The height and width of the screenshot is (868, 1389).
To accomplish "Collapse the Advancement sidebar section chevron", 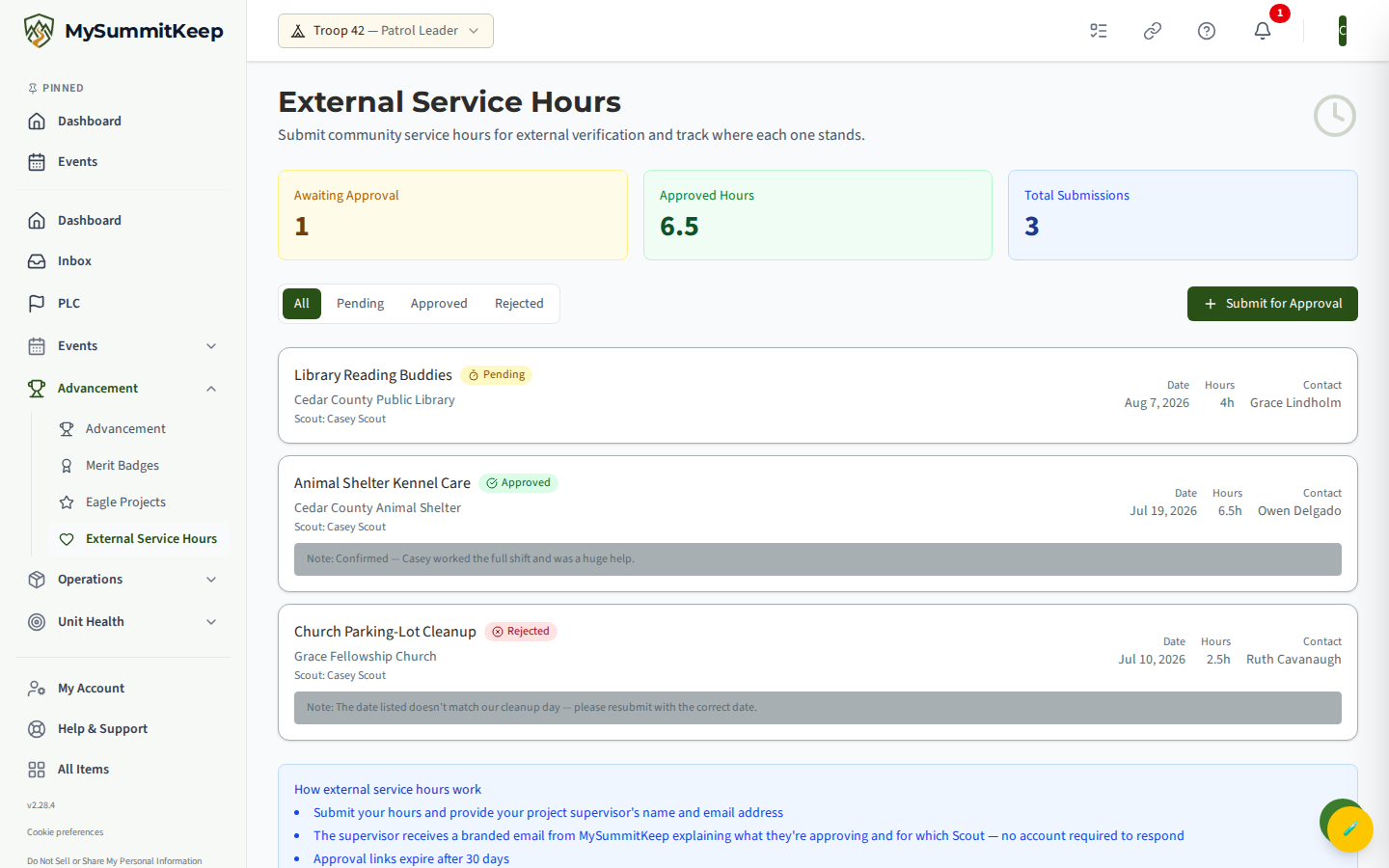I will point(211,388).
